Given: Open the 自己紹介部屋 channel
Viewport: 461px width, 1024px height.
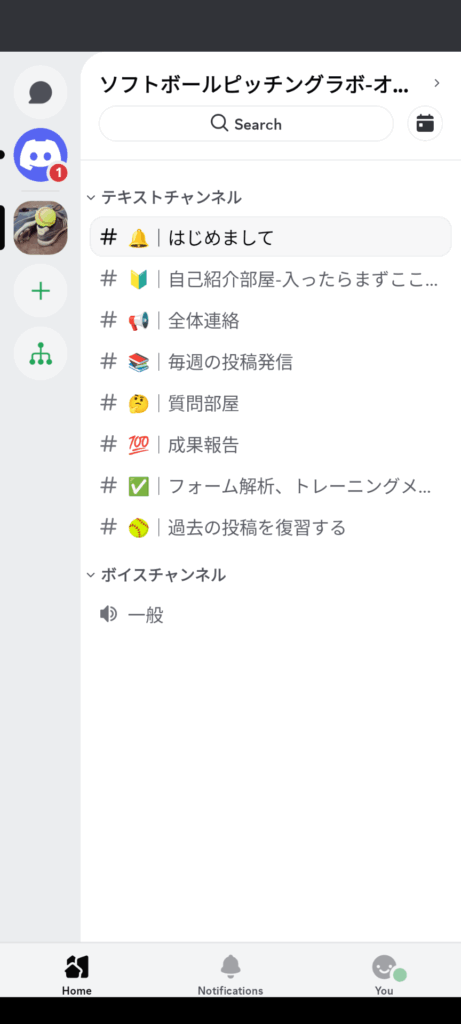Looking at the screenshot, I should click(270, 280).
